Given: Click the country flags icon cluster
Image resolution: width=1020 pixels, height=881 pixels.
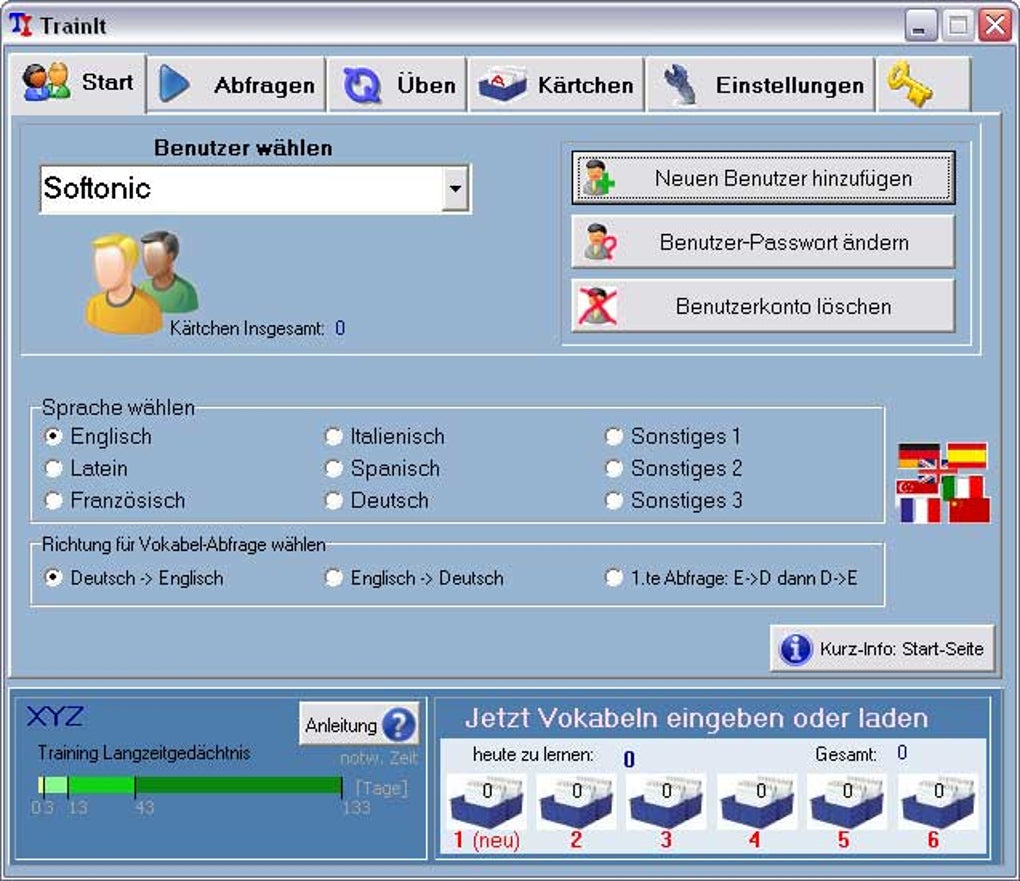Looking at the screenshot, I should 943,483.
